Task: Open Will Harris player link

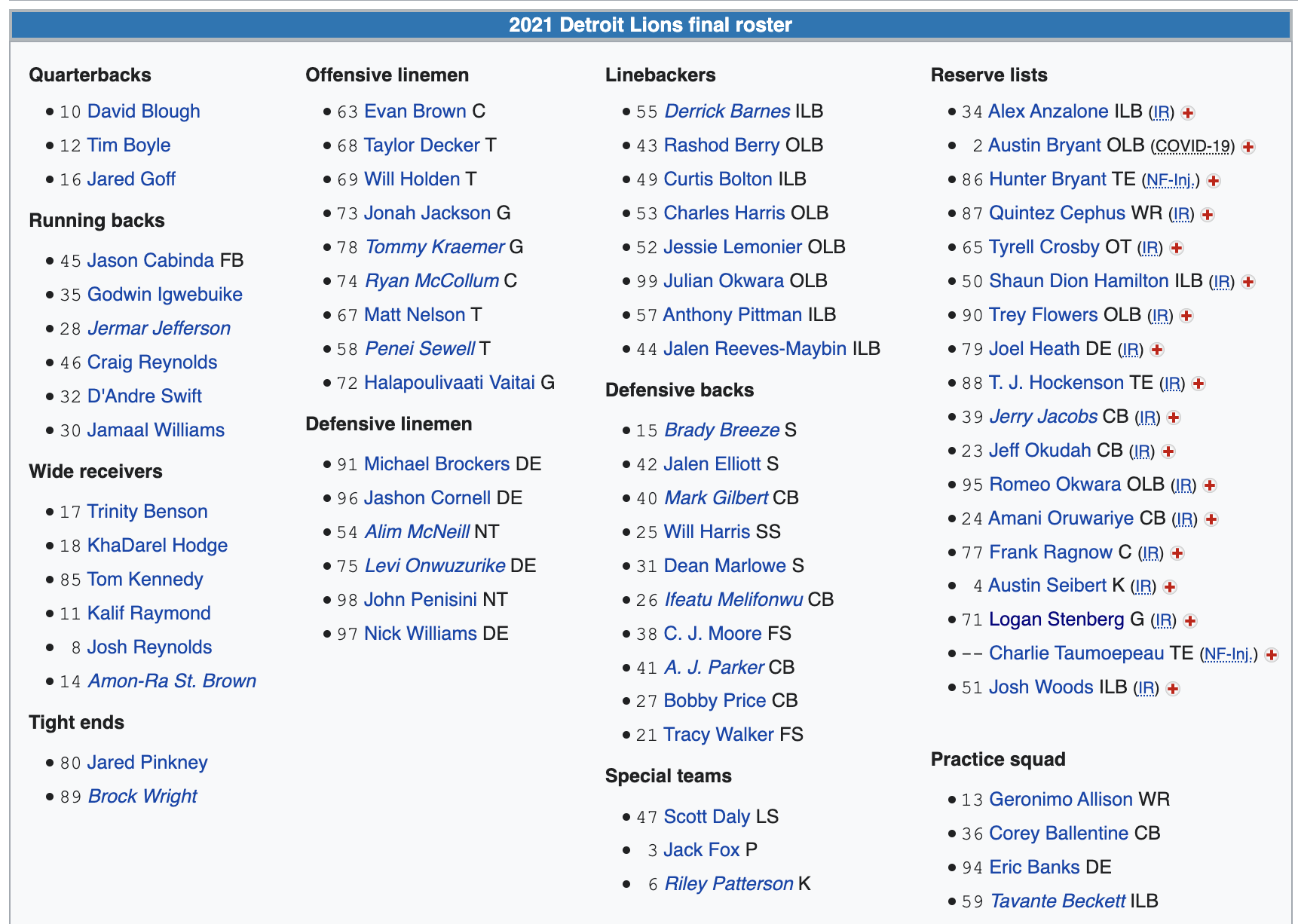Action: coord(707,532)
